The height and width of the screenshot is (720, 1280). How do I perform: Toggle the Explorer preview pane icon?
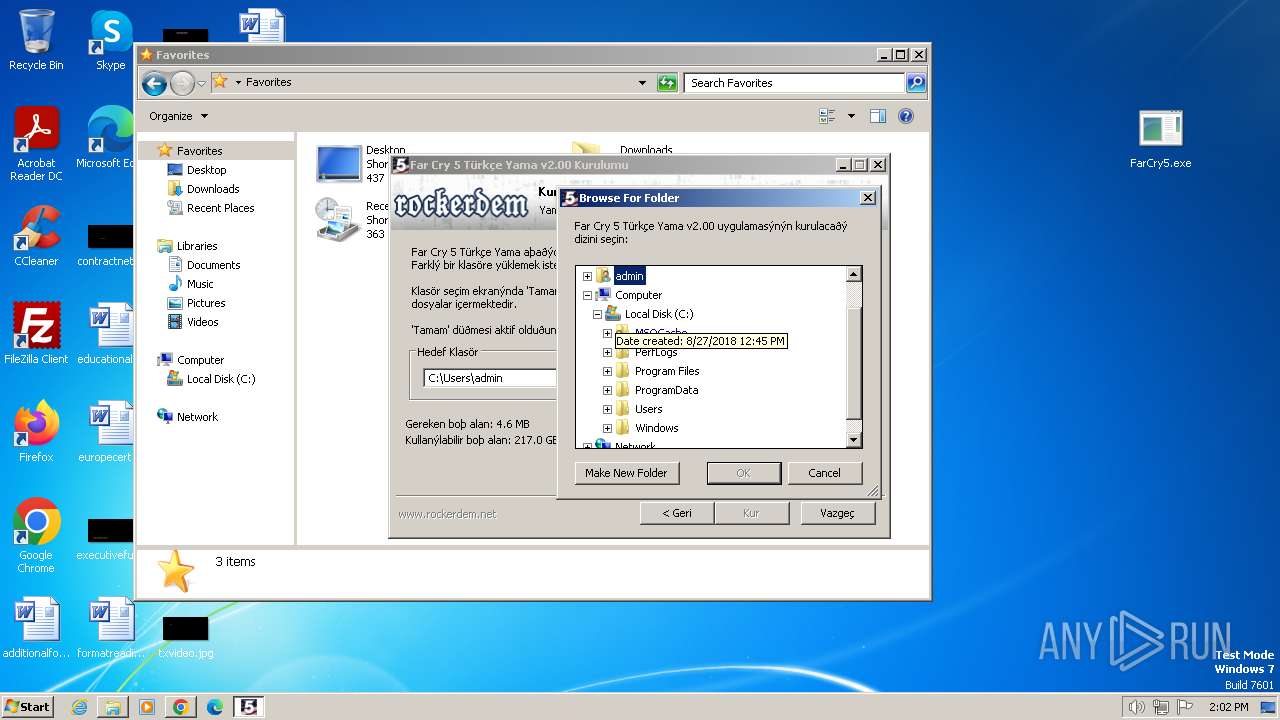tap(878, 116)
